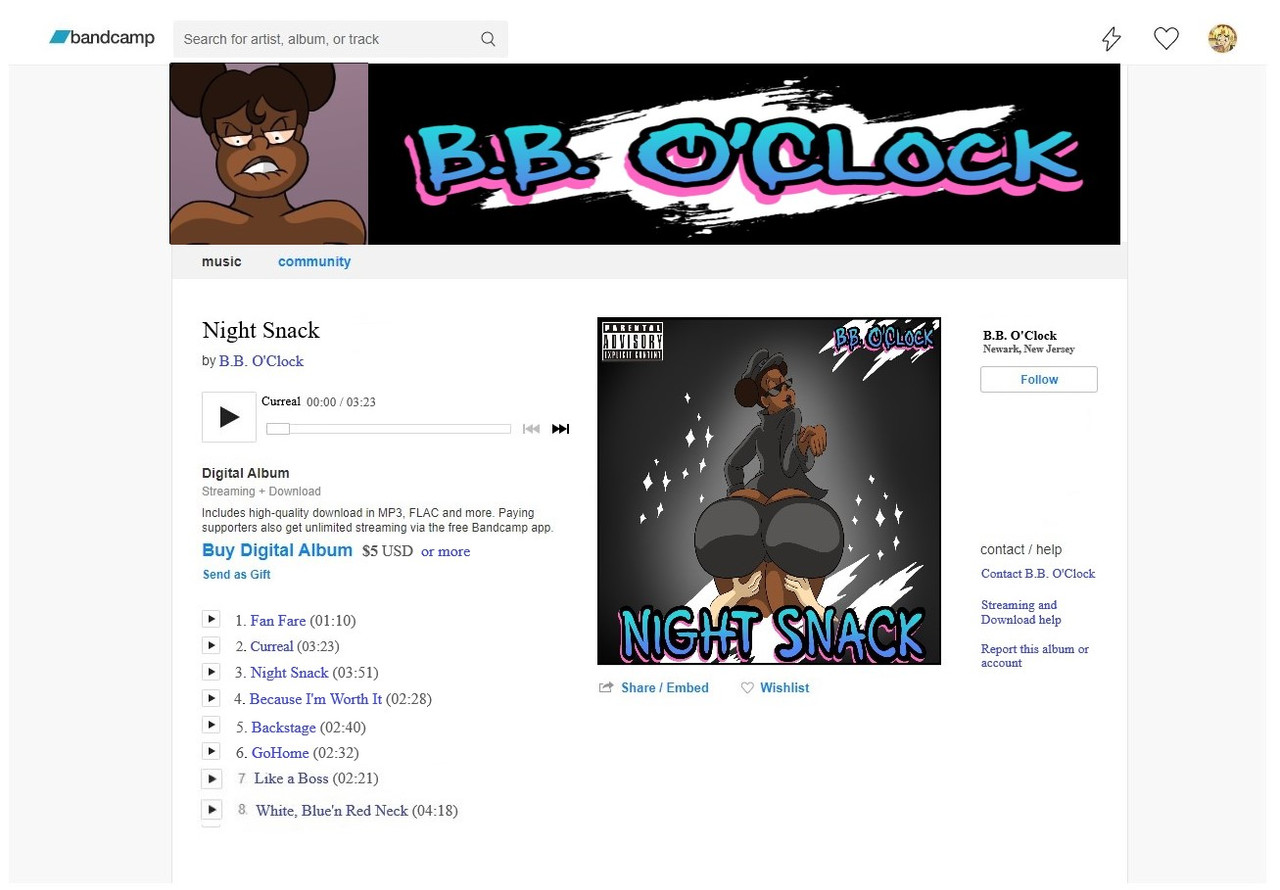1280x890 pixels.
Task: Open the user avatar menu
Action: [x=1222, y=39]
